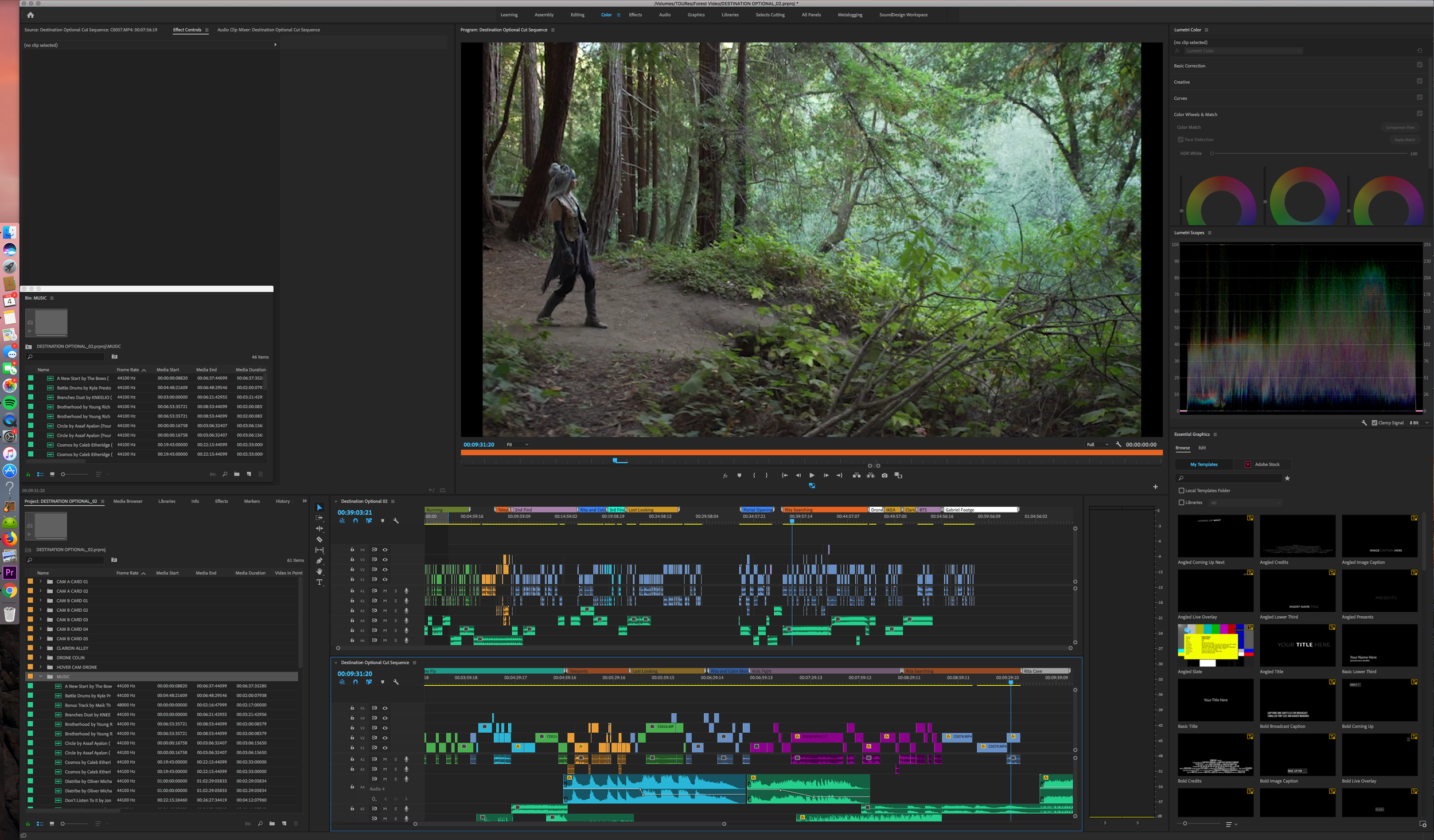The image size is (1434, 840).
Task: Select the Hand tool
Action: pos(319,572)
